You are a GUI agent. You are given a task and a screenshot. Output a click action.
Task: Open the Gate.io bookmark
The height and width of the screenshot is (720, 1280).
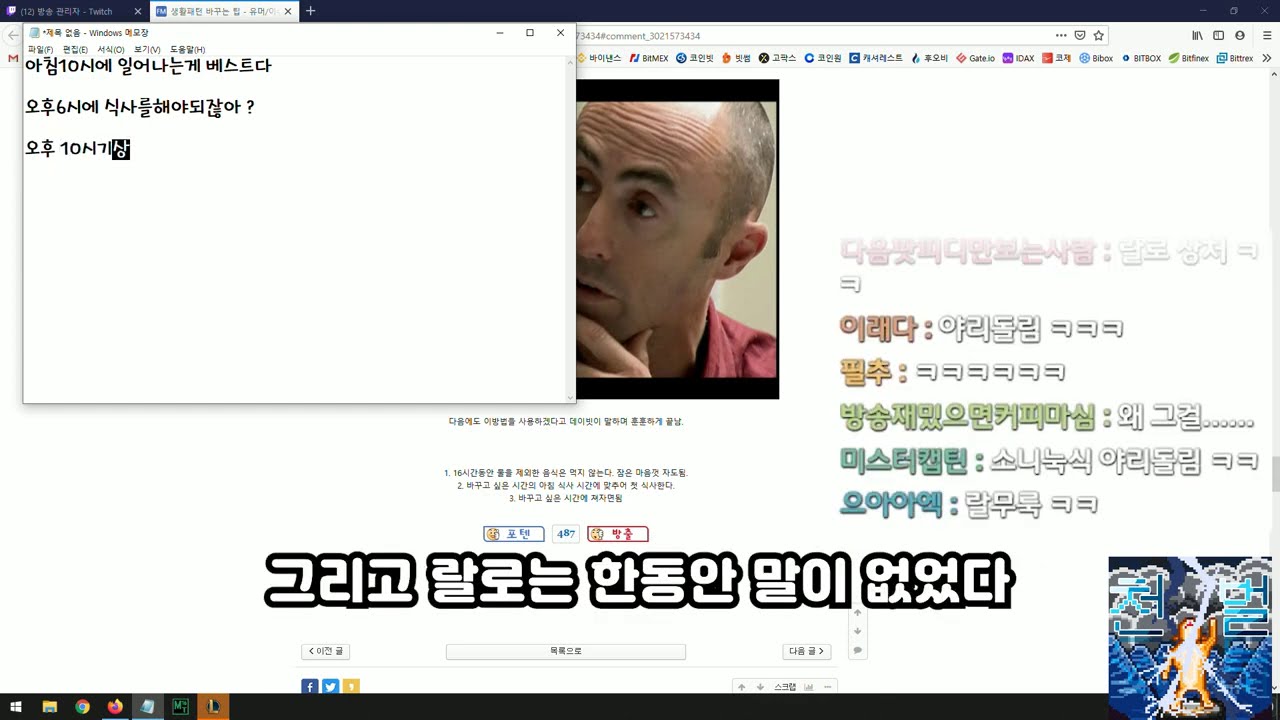(975, 58)
